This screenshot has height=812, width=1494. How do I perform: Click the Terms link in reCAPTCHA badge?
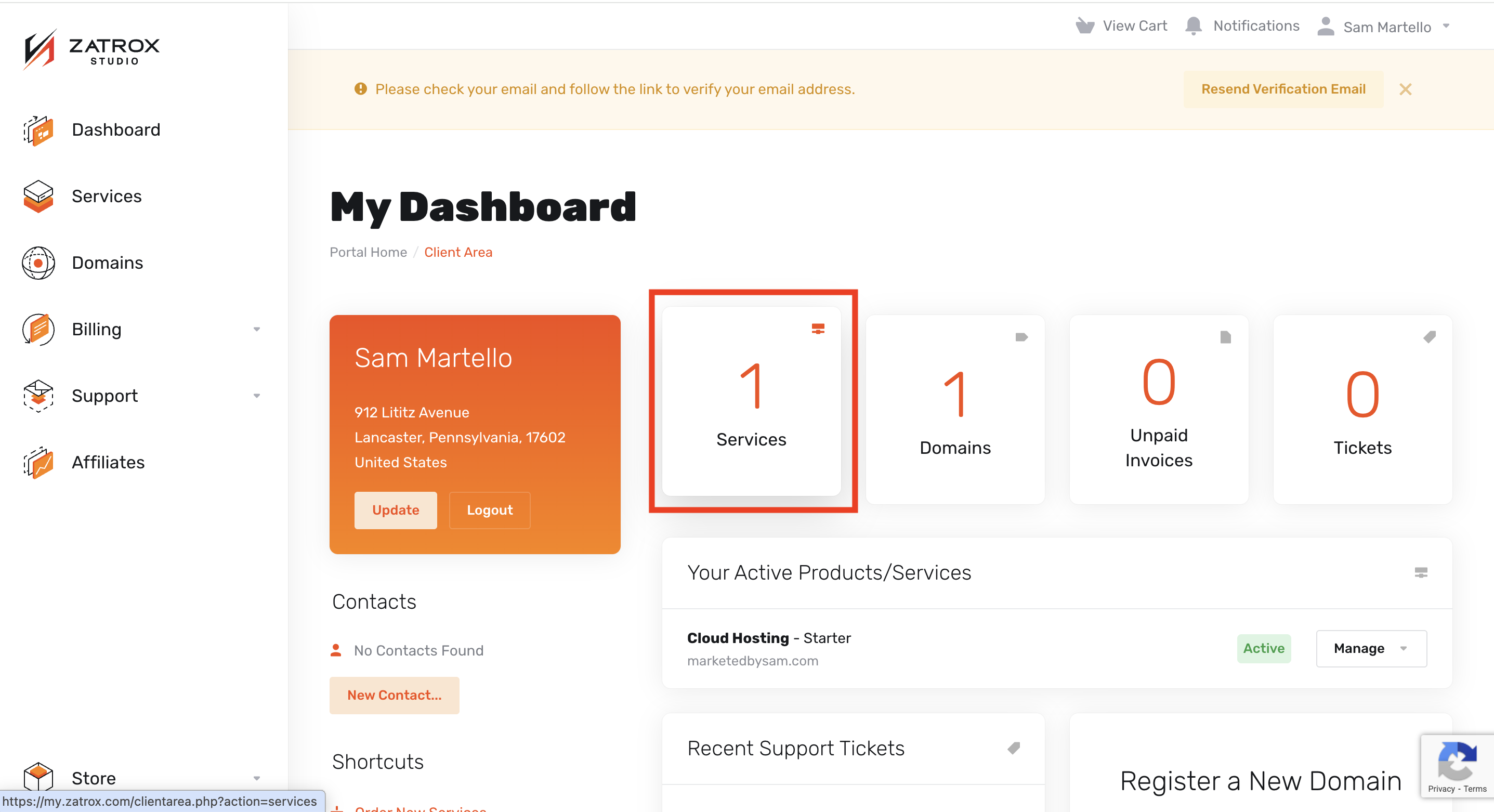pos(1474,789)
